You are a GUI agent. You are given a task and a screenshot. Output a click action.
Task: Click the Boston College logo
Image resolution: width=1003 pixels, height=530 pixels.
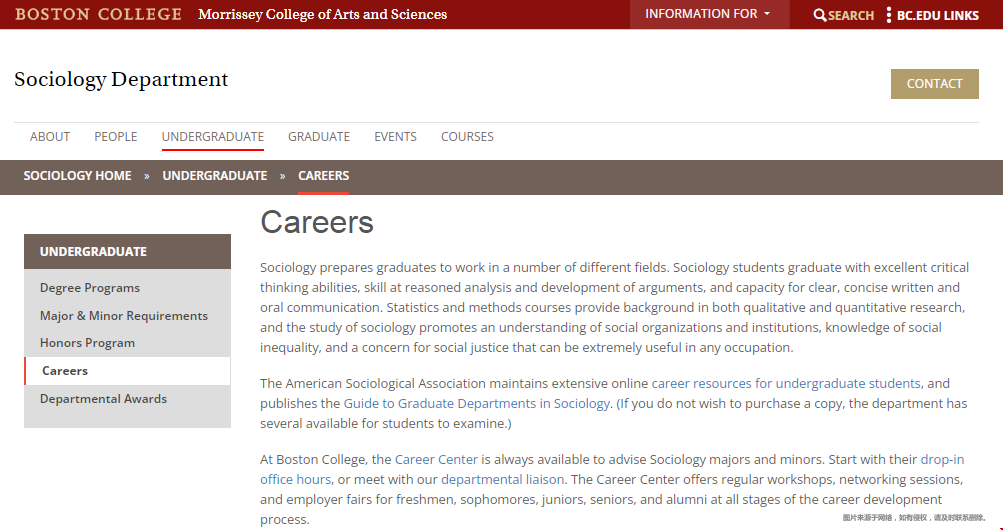pyautogui.click(x=99, y=14)
